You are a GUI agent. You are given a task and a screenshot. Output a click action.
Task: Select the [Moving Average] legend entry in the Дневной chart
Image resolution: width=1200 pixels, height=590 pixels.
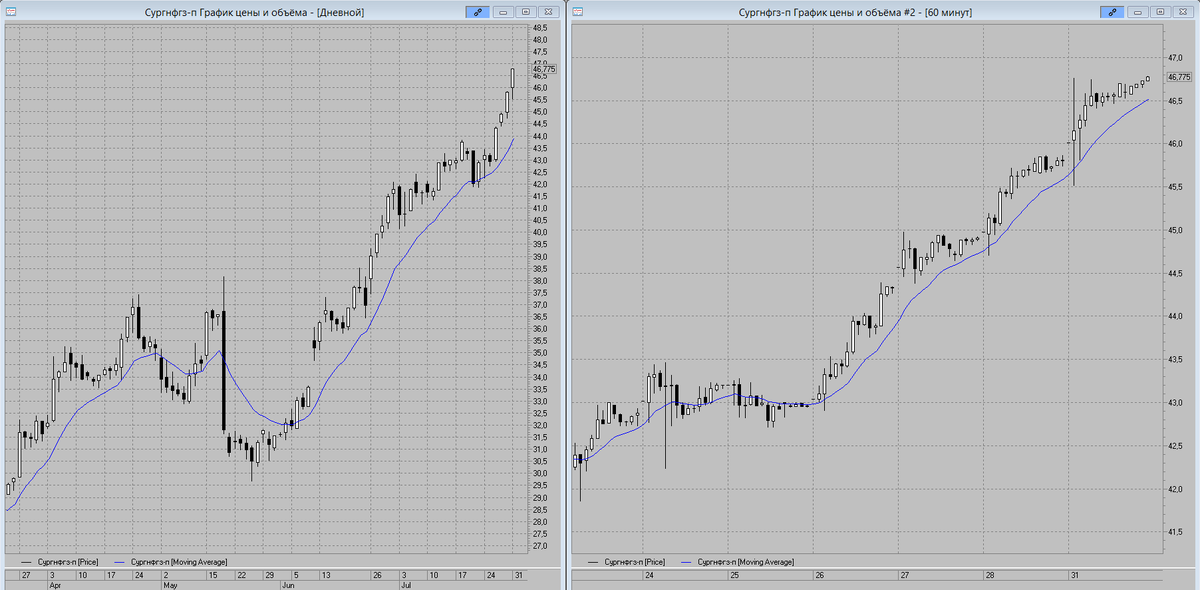pyautogui.click(x=172, y=562)
